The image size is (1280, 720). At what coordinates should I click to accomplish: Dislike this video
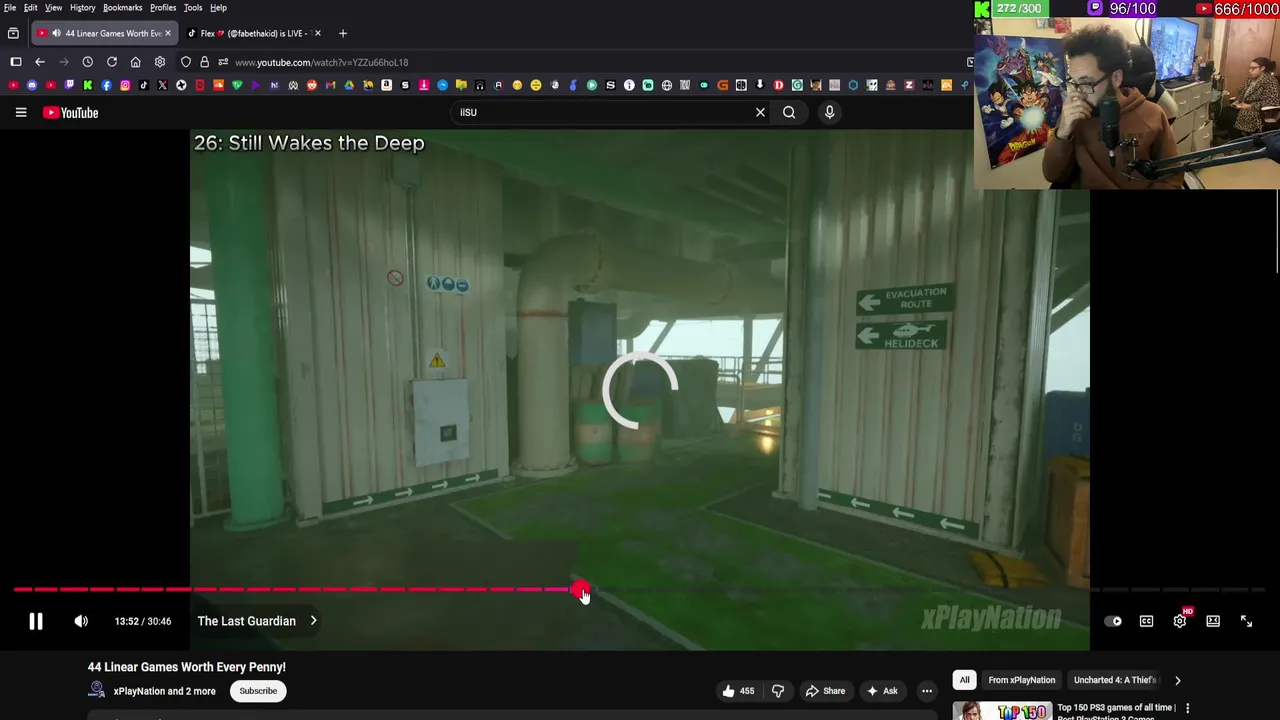point(778,691)
